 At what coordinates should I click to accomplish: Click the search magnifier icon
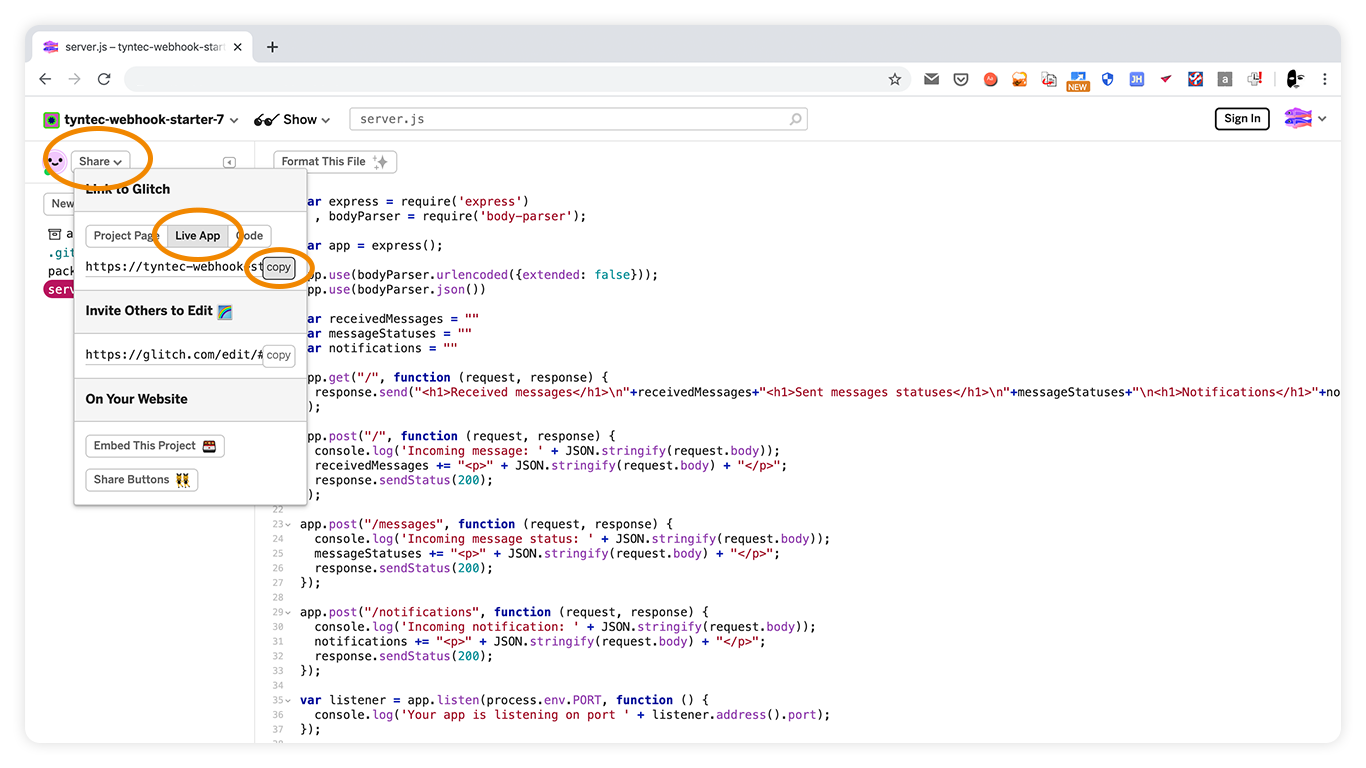coord(796,119)
